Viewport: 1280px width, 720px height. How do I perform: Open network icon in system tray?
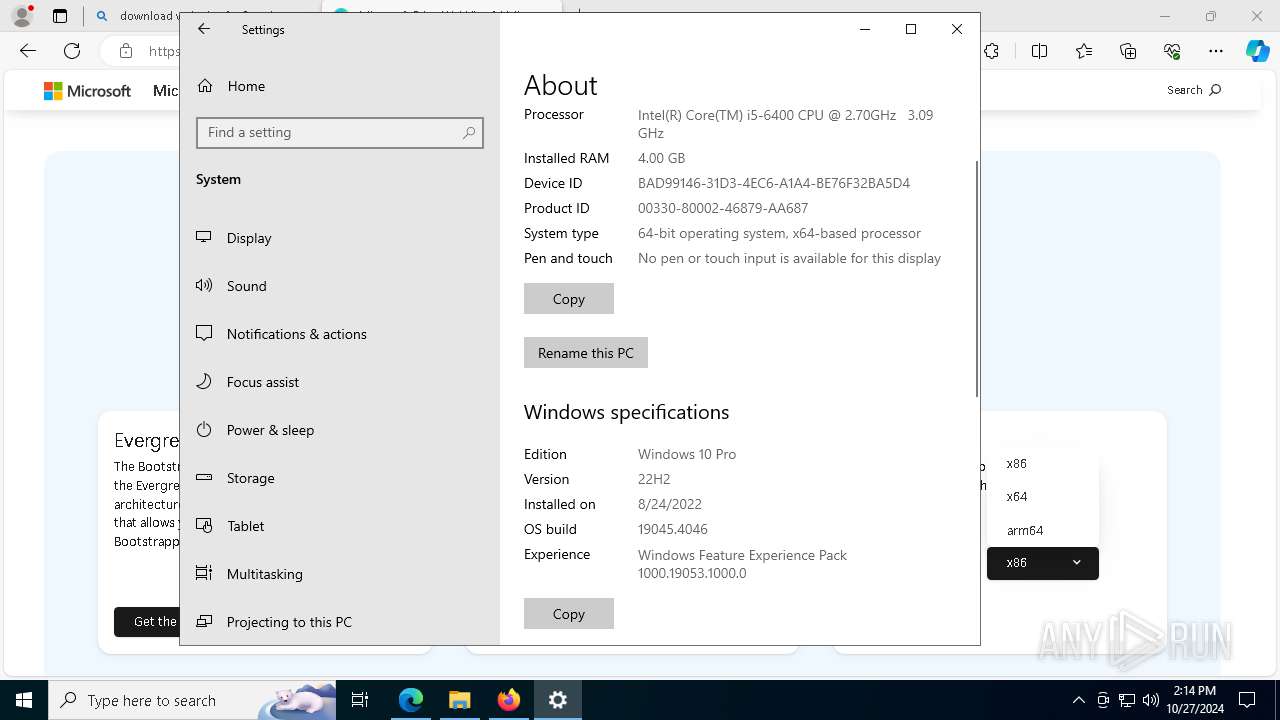(x=1127, y=700)
